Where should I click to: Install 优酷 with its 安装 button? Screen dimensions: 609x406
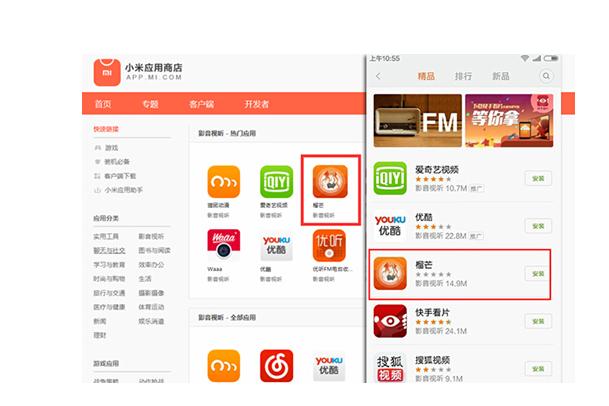[x=538, y=226]
